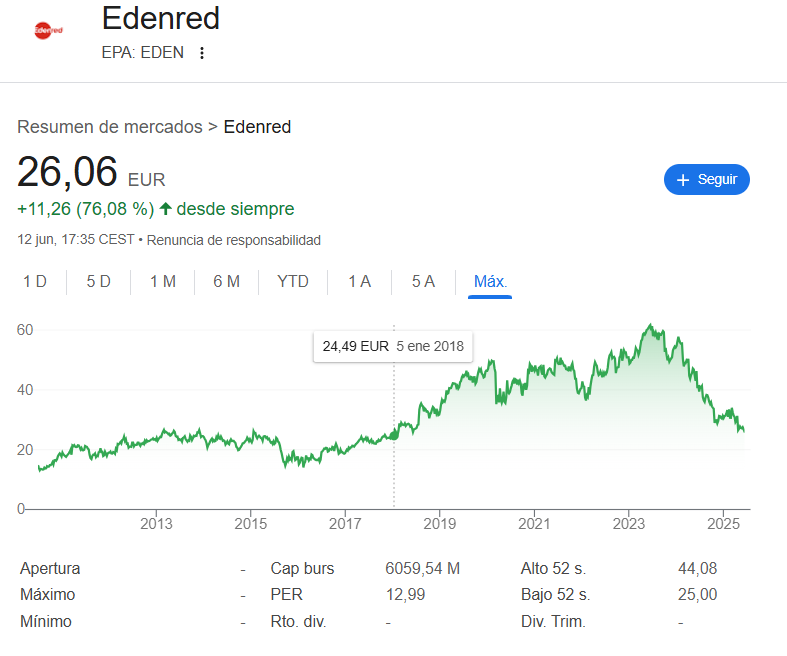This screenshot has width=787, height=656.
Task: Show the 5 A chart range
Action: coord(423,282)
